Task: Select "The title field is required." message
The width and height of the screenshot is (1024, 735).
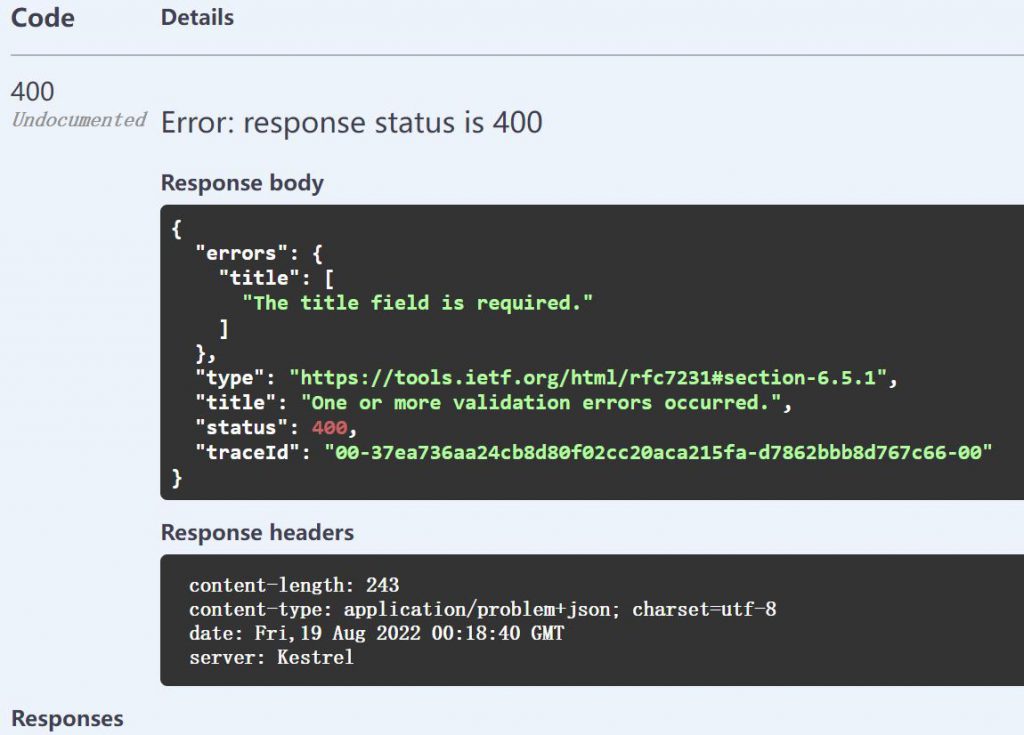Action: tap(417, 302)
